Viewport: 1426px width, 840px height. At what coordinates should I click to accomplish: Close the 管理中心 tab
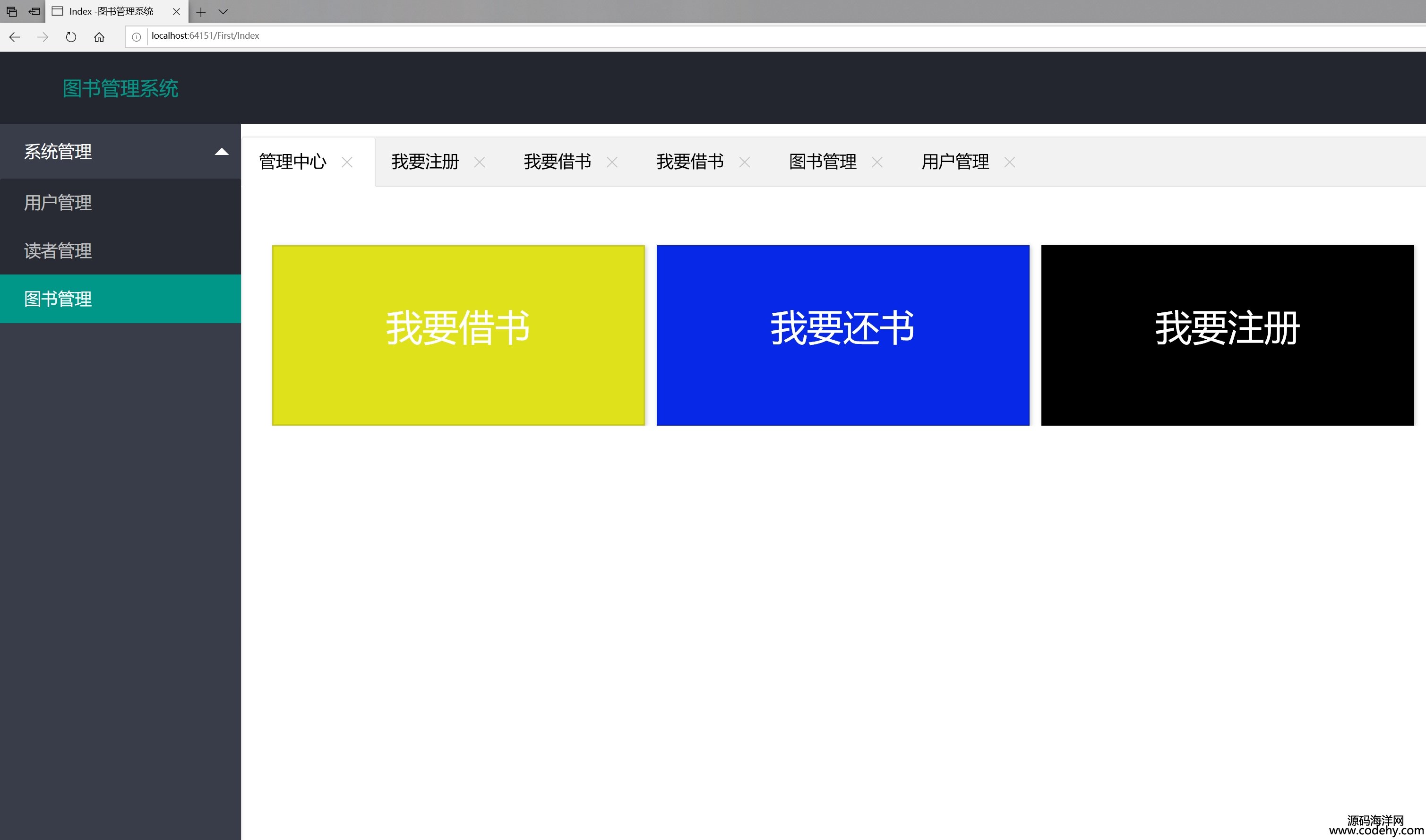347,163
